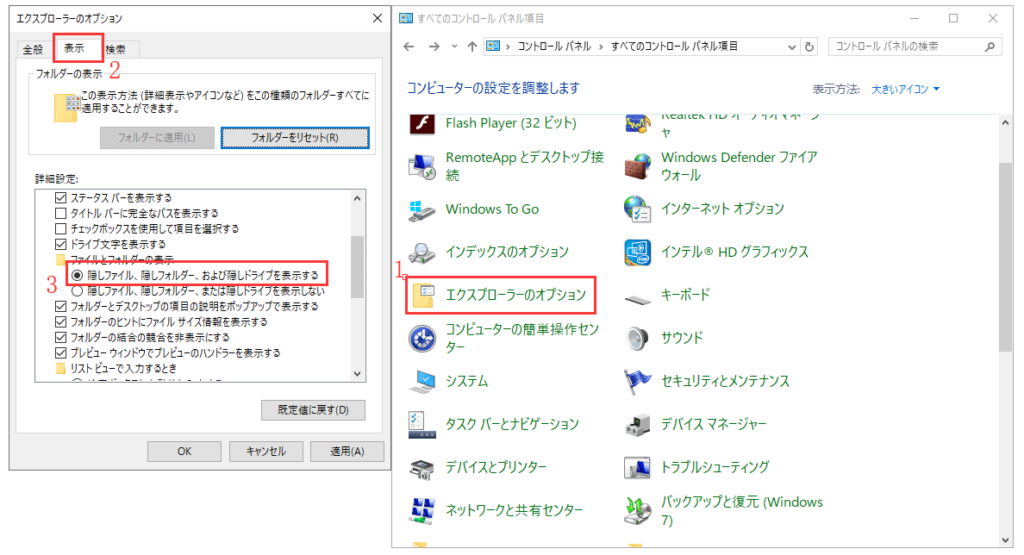Open システム icon
The width and height of the screenshot is (1024, 555).
[x=422, y=382]
